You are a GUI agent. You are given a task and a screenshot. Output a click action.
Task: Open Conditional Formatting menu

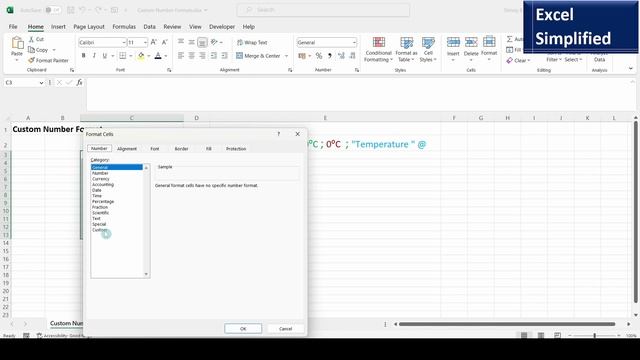click(x=378, y=49)
